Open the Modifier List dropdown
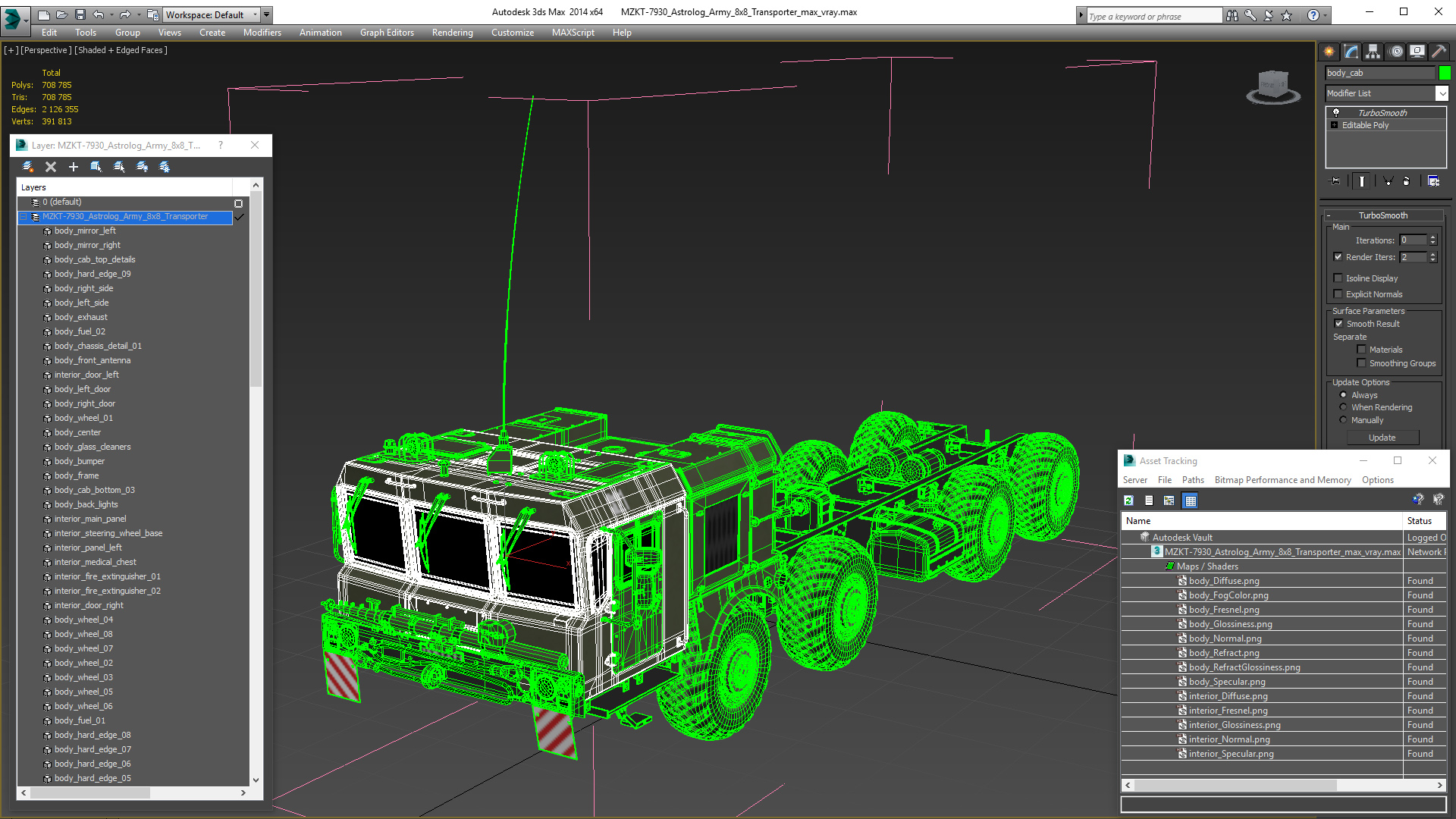The width and height of the screenshot is (1456, 819). tap(1442, 93)
